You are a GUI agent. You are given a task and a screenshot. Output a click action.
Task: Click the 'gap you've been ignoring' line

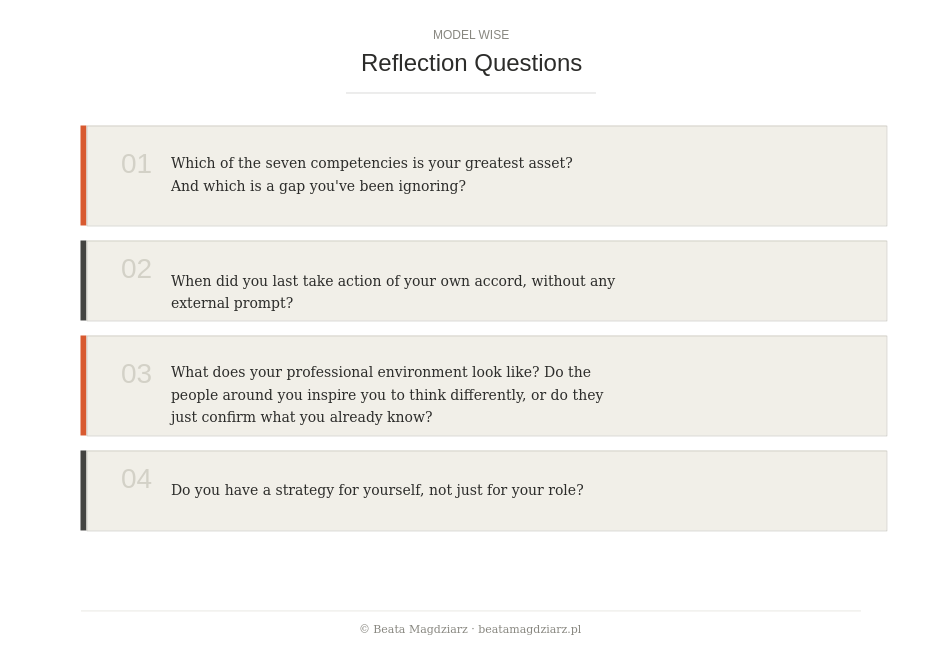[x=318, y=186]
